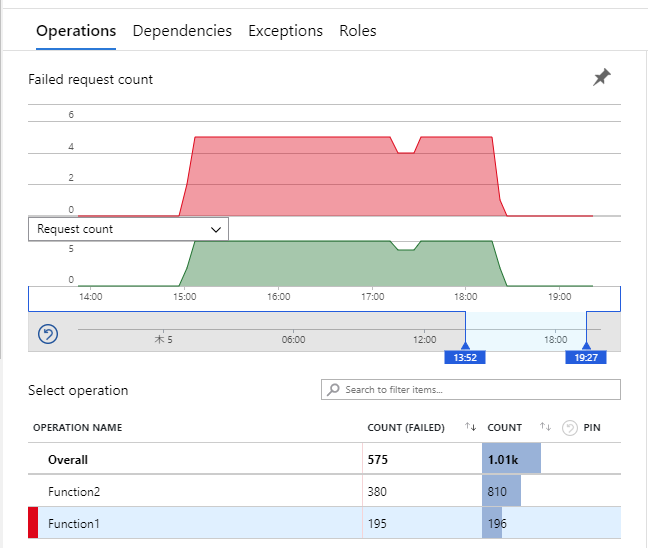Sort by COUNT (FAILED) column

pos(470,427)
